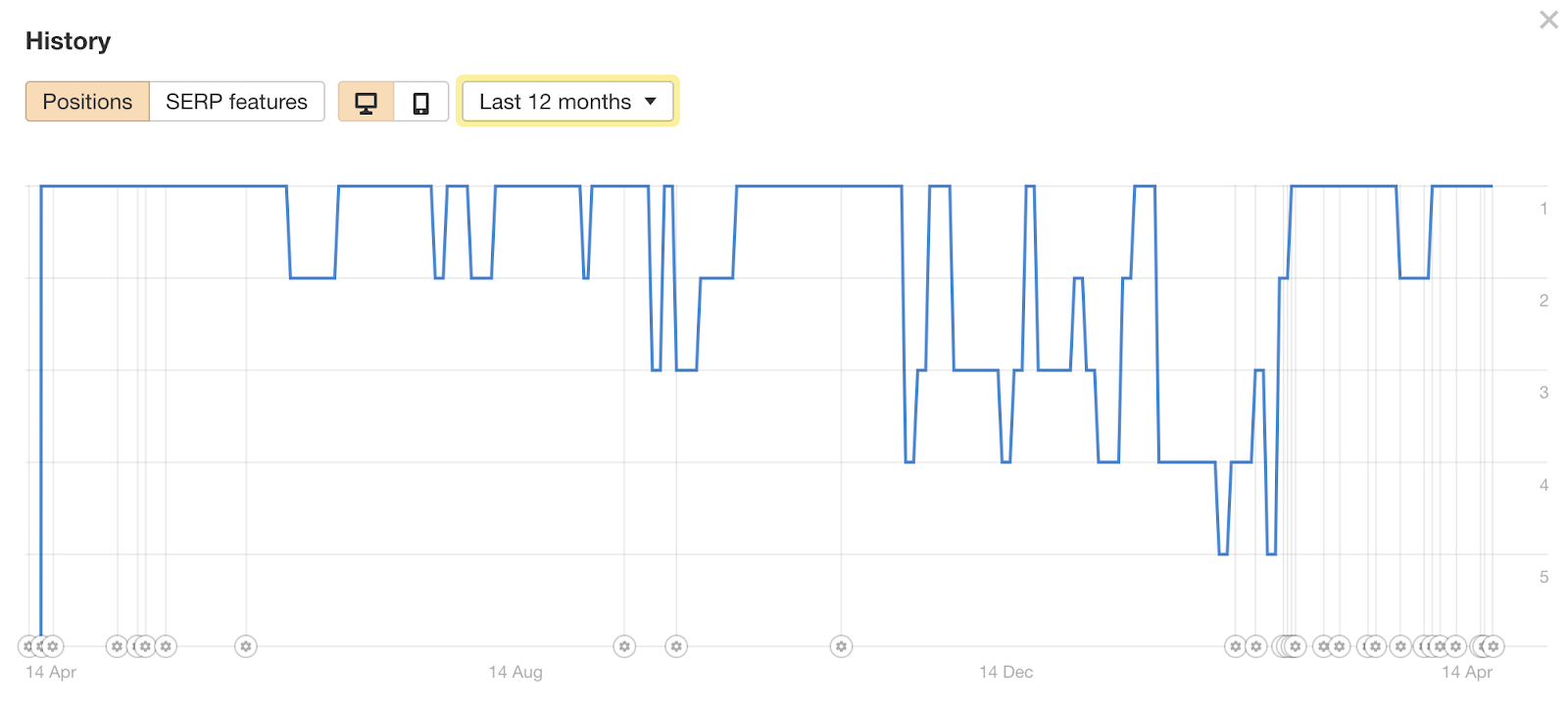This screenshot has width=1568, height=710.
Task: Click the History heading
Action: tap(68, 41)
